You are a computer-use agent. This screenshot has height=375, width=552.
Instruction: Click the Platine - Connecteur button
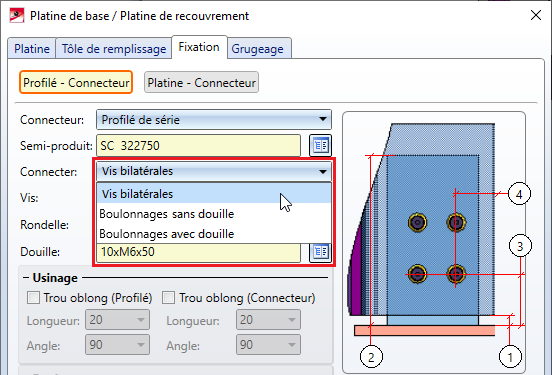click(201, 82)
